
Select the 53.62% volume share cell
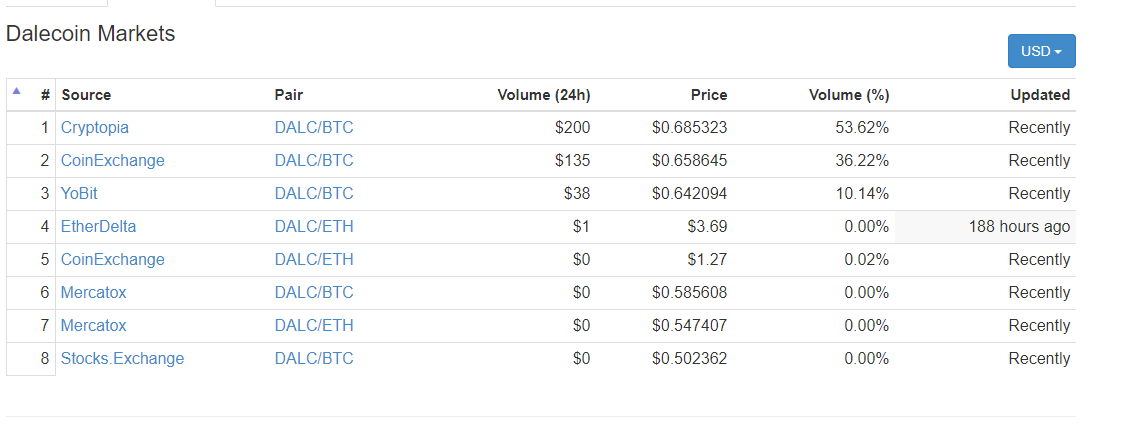click(x=862, y=128)
